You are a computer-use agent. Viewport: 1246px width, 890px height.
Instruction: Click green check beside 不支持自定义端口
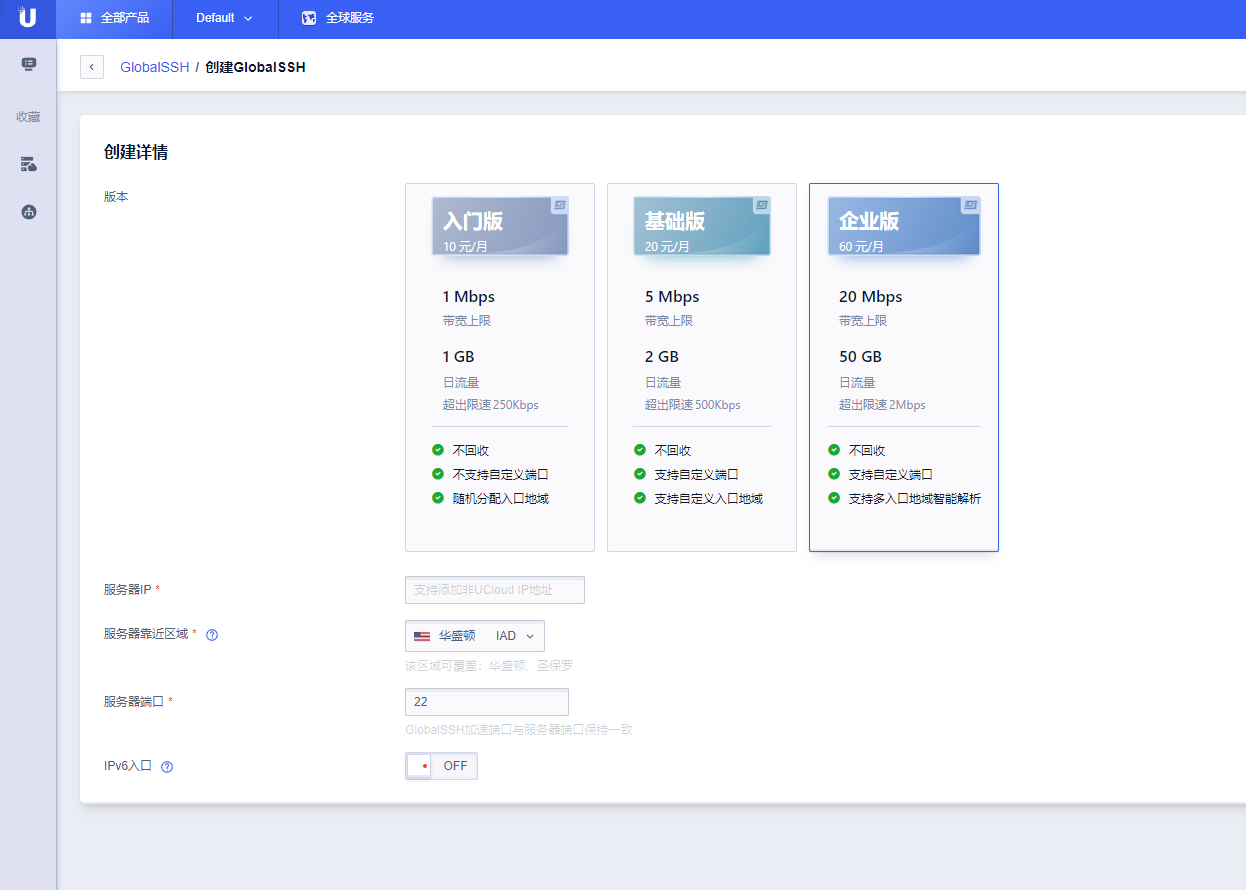tap(438, 474)
